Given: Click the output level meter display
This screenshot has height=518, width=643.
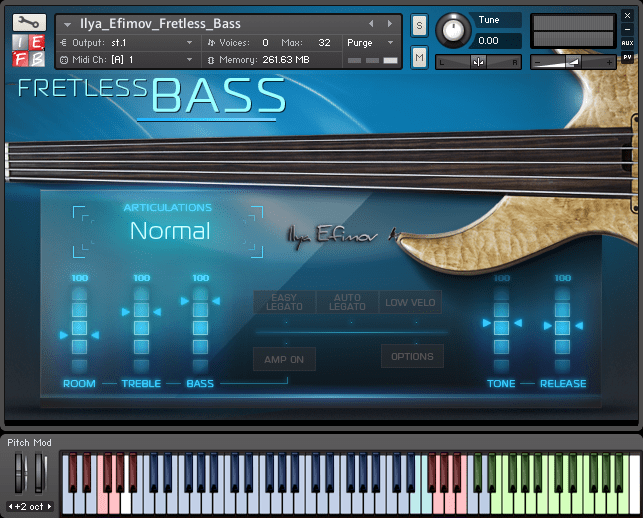Looking at the screenshot, I should (x=573, y=31).
